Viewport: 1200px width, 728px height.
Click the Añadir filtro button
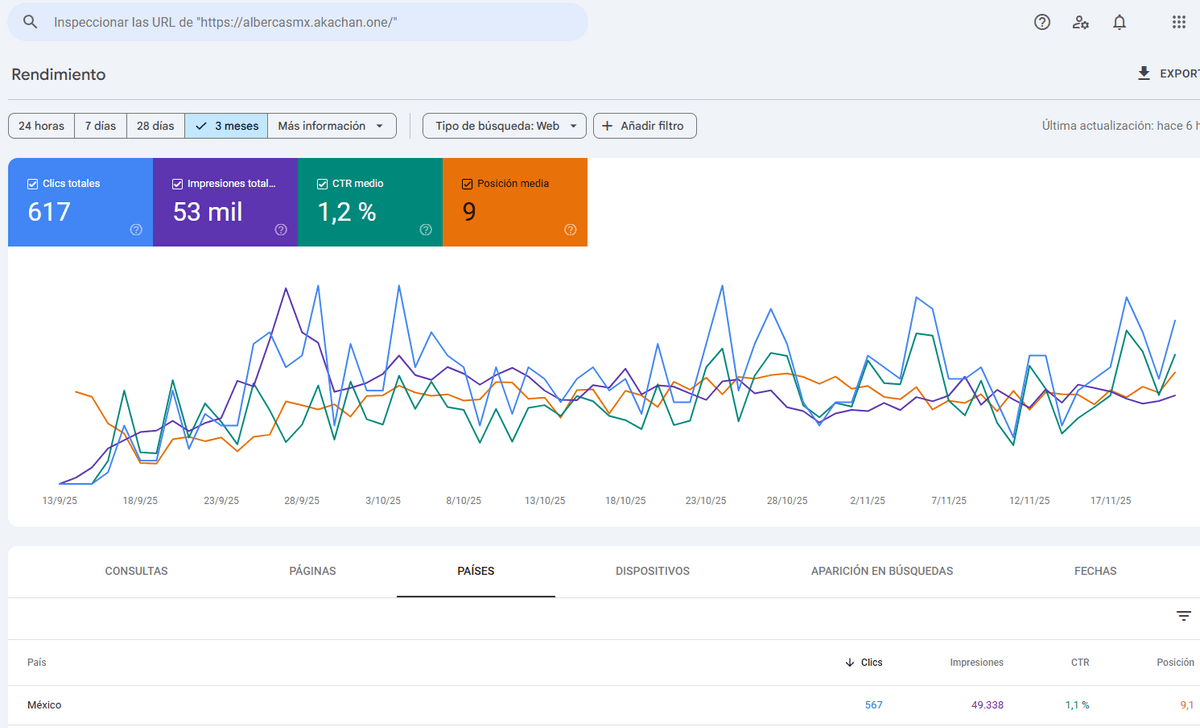click(x=644, y=126)
